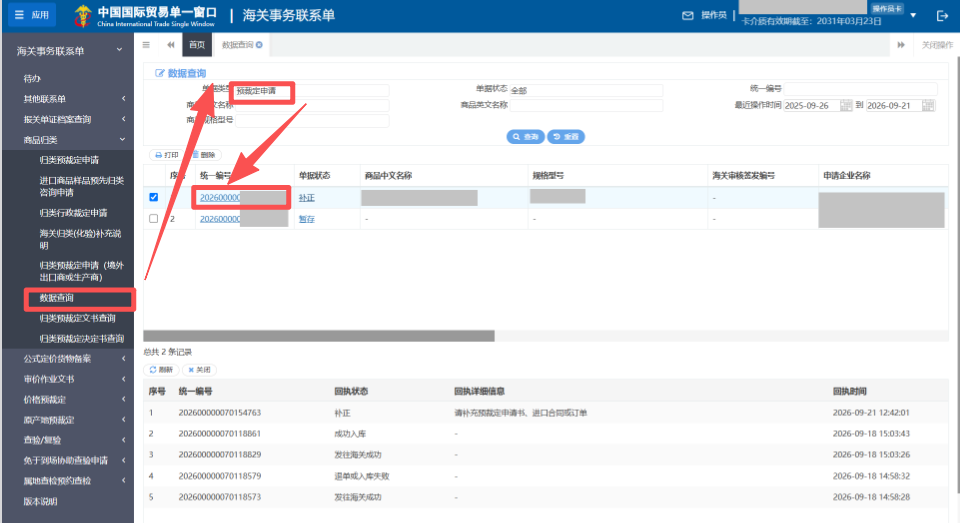The height and width of the screenshot is (523, 960).
Task: Open the 单据状态 dropdown showing 全部
Action: 586,90
